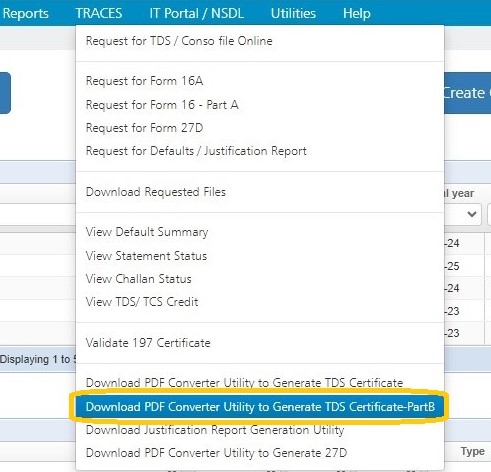This screenshot has width=491, height=472.
Task: Open the Help menu
Action: (356, 13)
